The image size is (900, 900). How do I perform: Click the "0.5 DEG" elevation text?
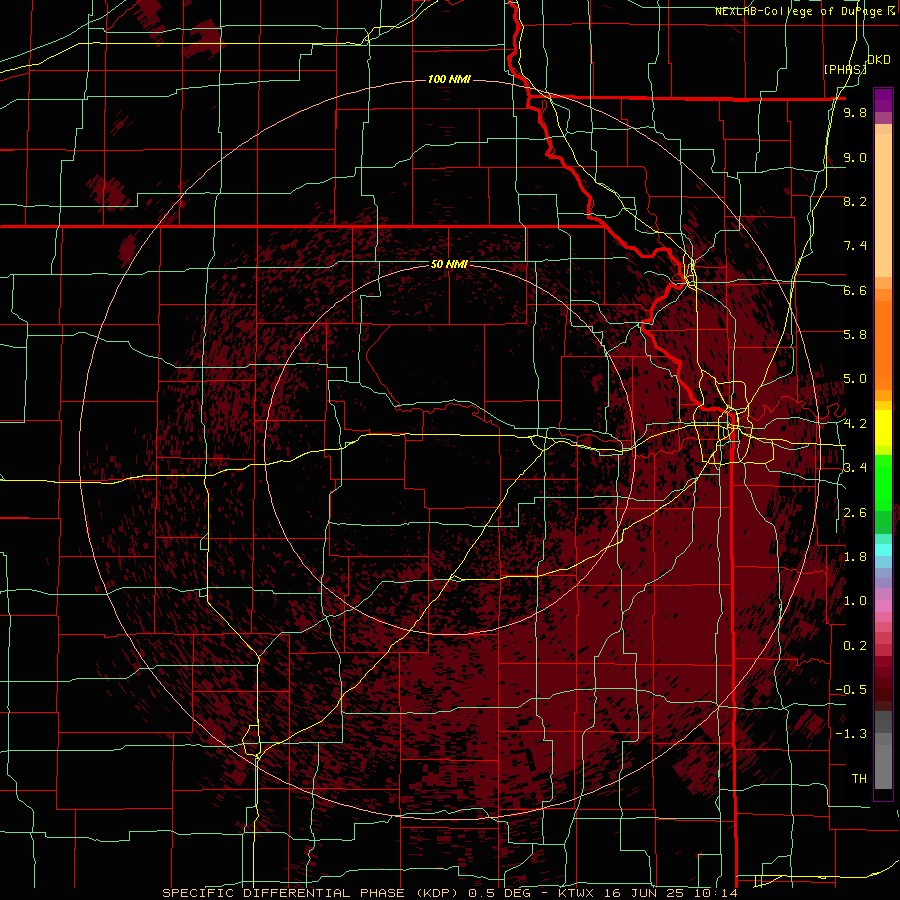pyautogui.click(x=499, y=893)
